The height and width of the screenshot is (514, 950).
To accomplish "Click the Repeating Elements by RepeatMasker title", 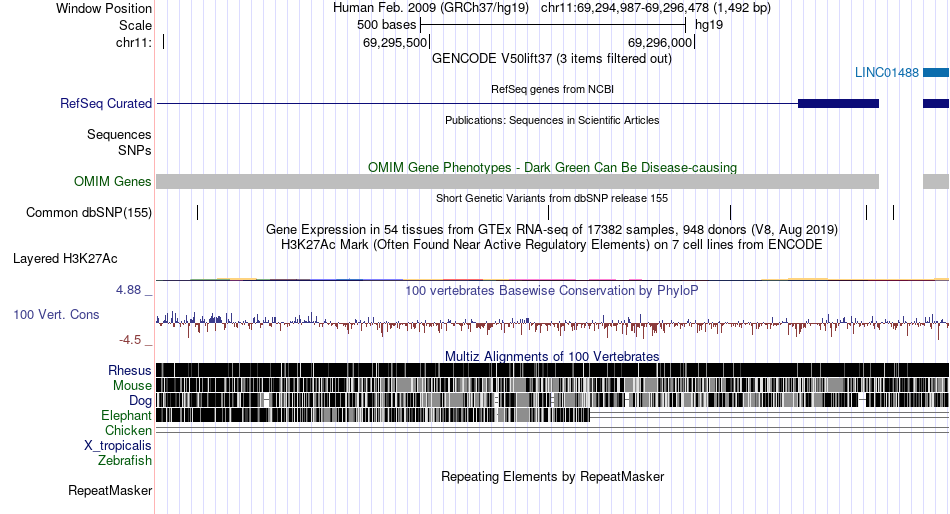I will tap(552, 476).
